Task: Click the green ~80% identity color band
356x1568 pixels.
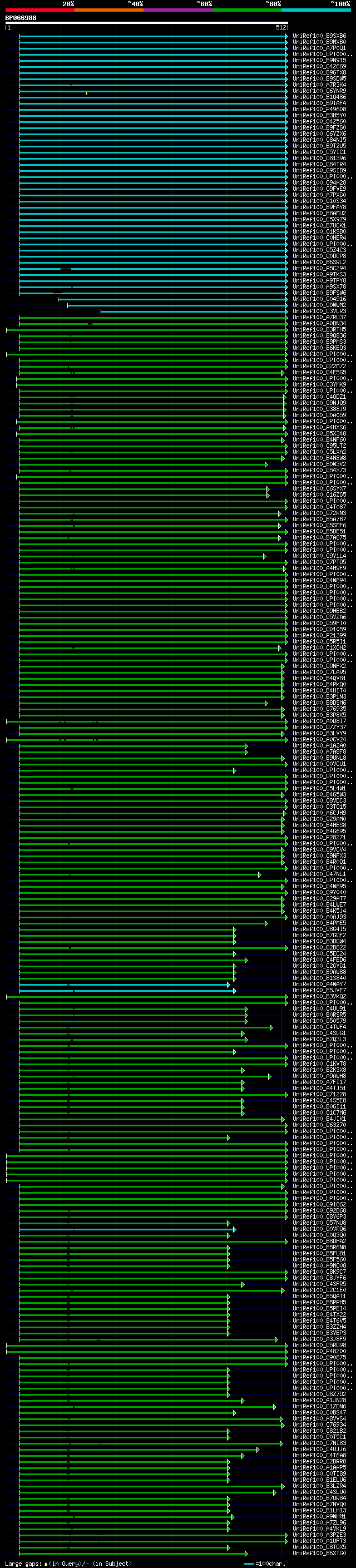Action: 247,10
